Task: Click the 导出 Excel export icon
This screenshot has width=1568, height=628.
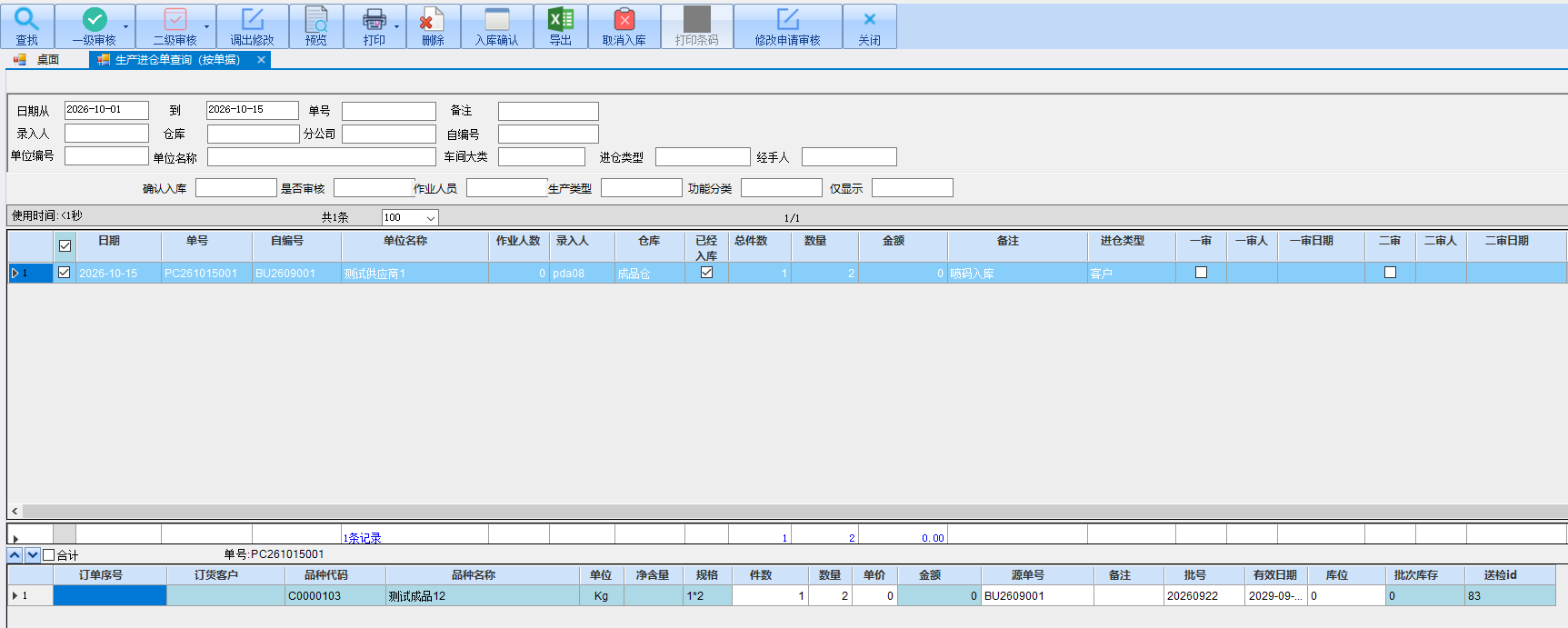Action: point(561,18)
